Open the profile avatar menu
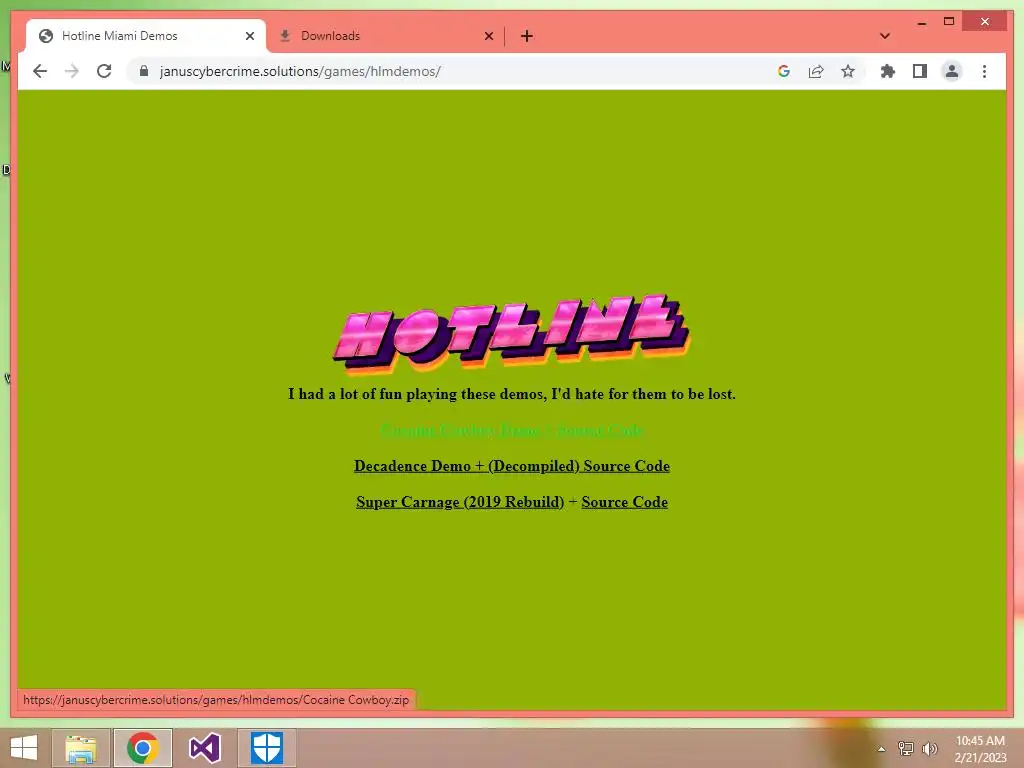1024x768 pixels. click(952, 71)
